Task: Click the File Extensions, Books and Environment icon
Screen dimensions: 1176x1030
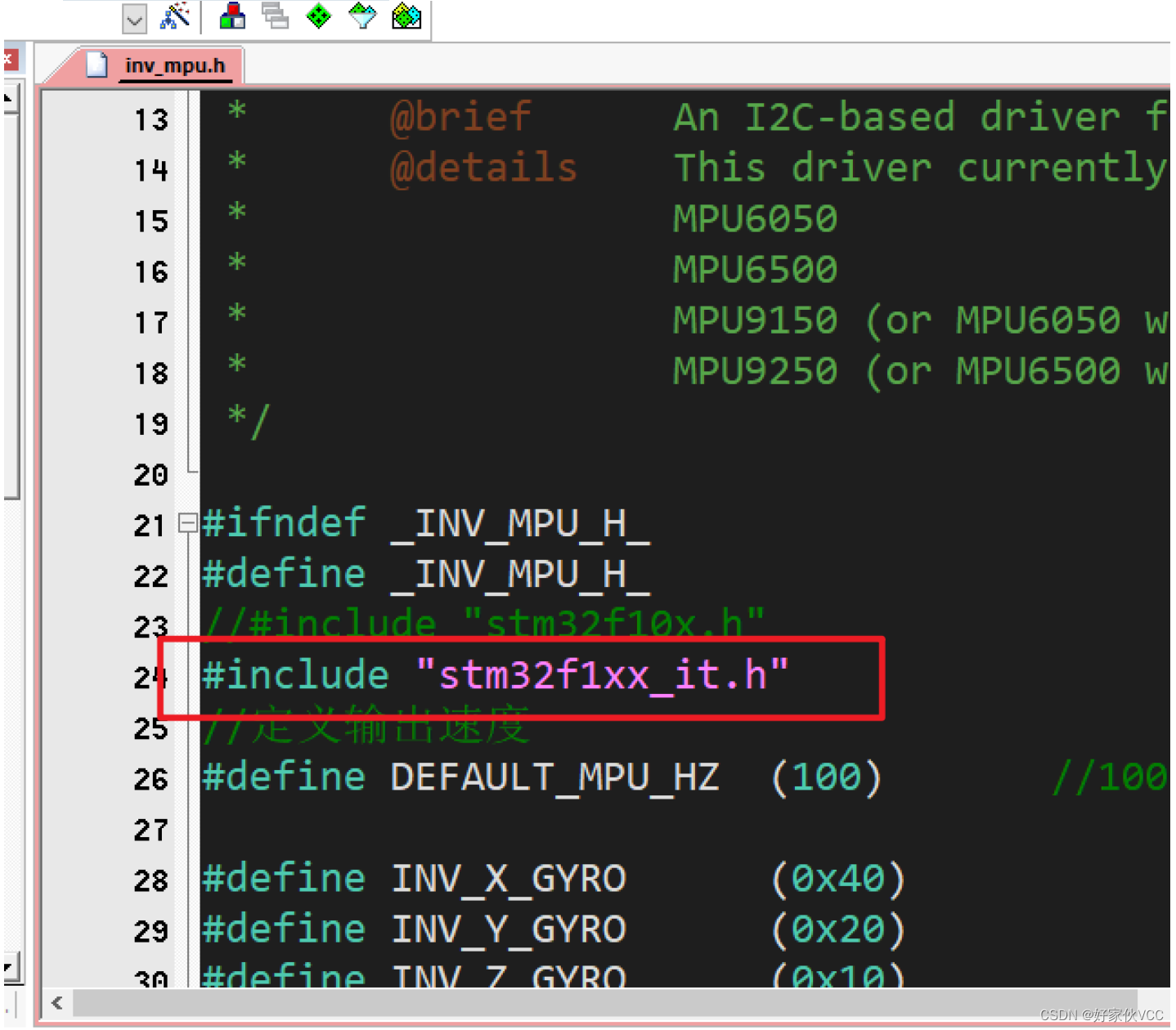Action: [233, 16]
